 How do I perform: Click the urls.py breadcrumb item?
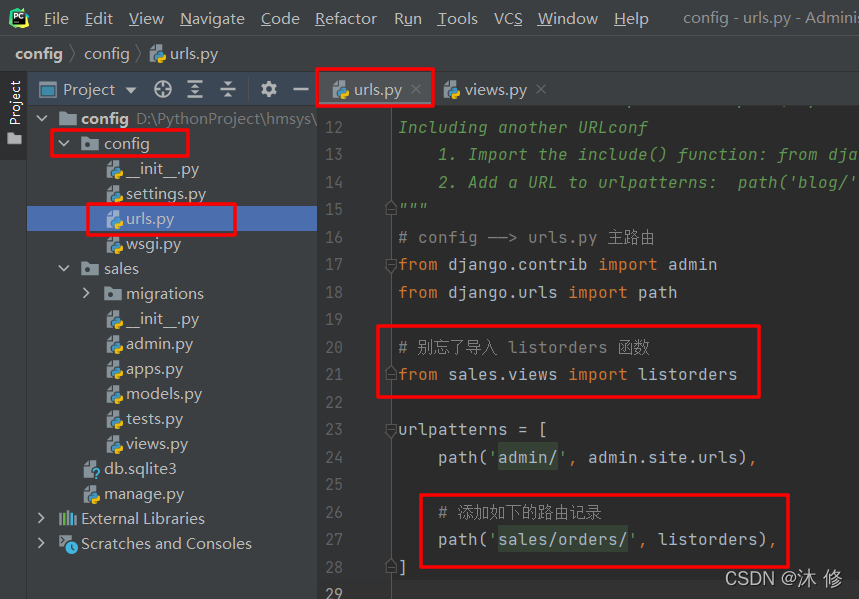(185, 54)
